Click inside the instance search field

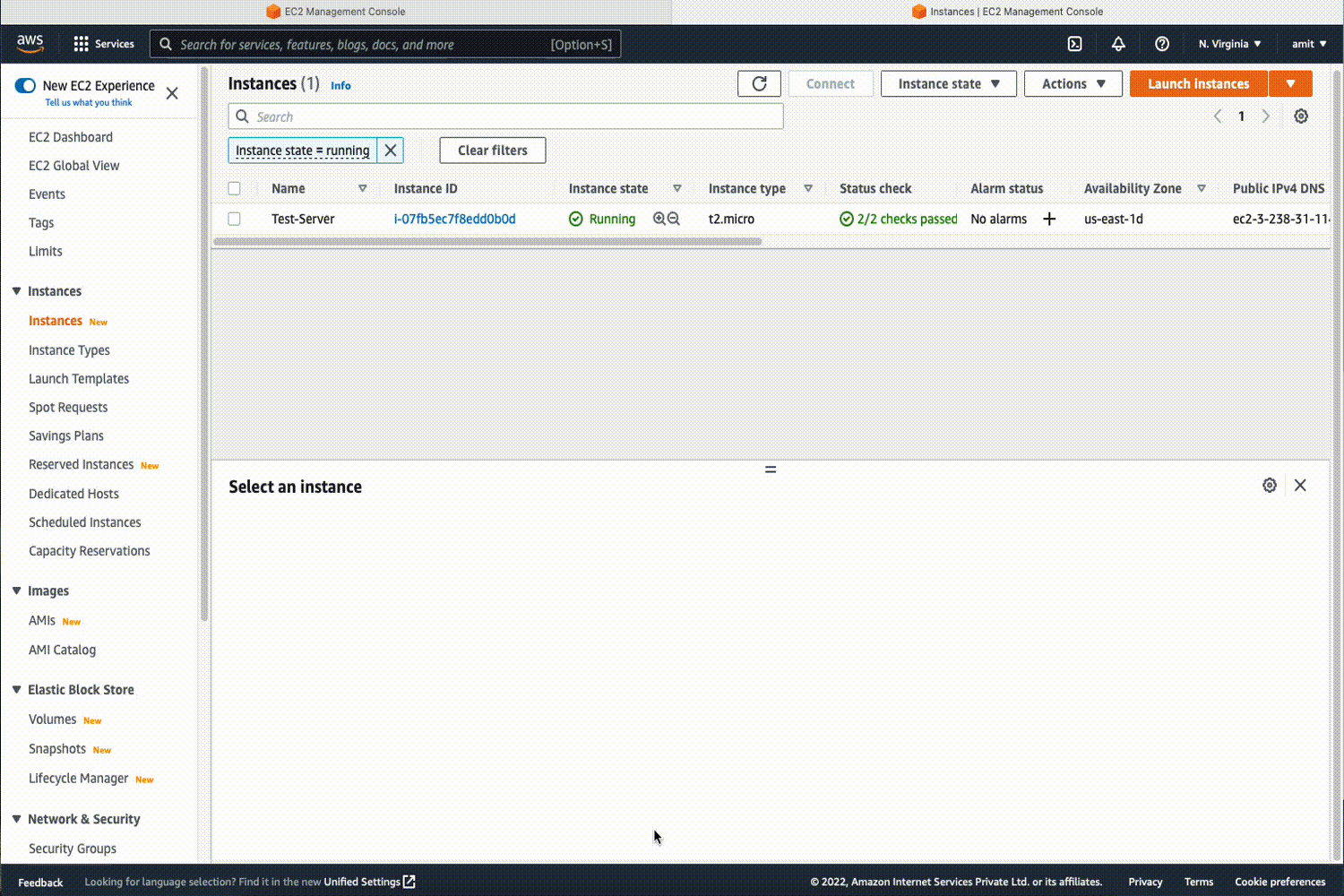[x=505, y=116]
